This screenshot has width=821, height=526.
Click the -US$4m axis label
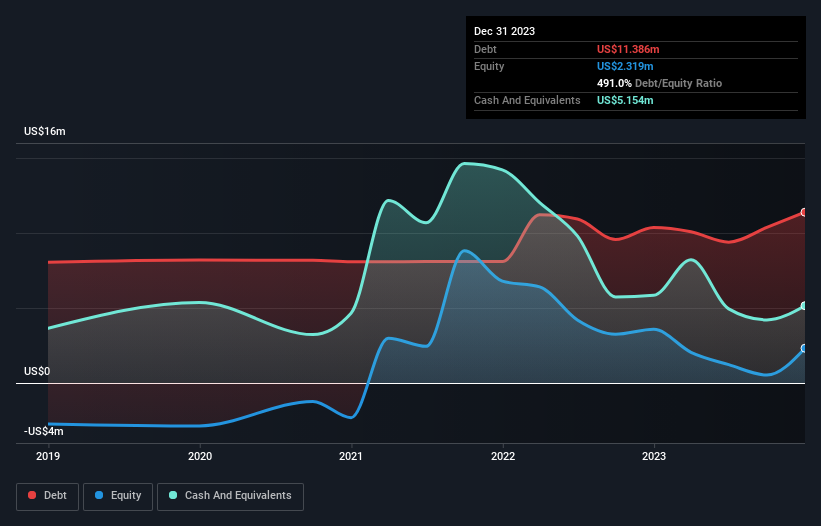pyautogui.click(x=43, y=431)
